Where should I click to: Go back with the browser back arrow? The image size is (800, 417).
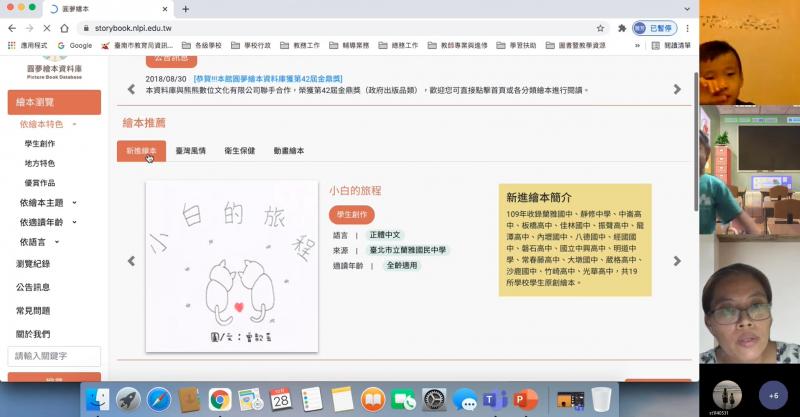[12, 29]
